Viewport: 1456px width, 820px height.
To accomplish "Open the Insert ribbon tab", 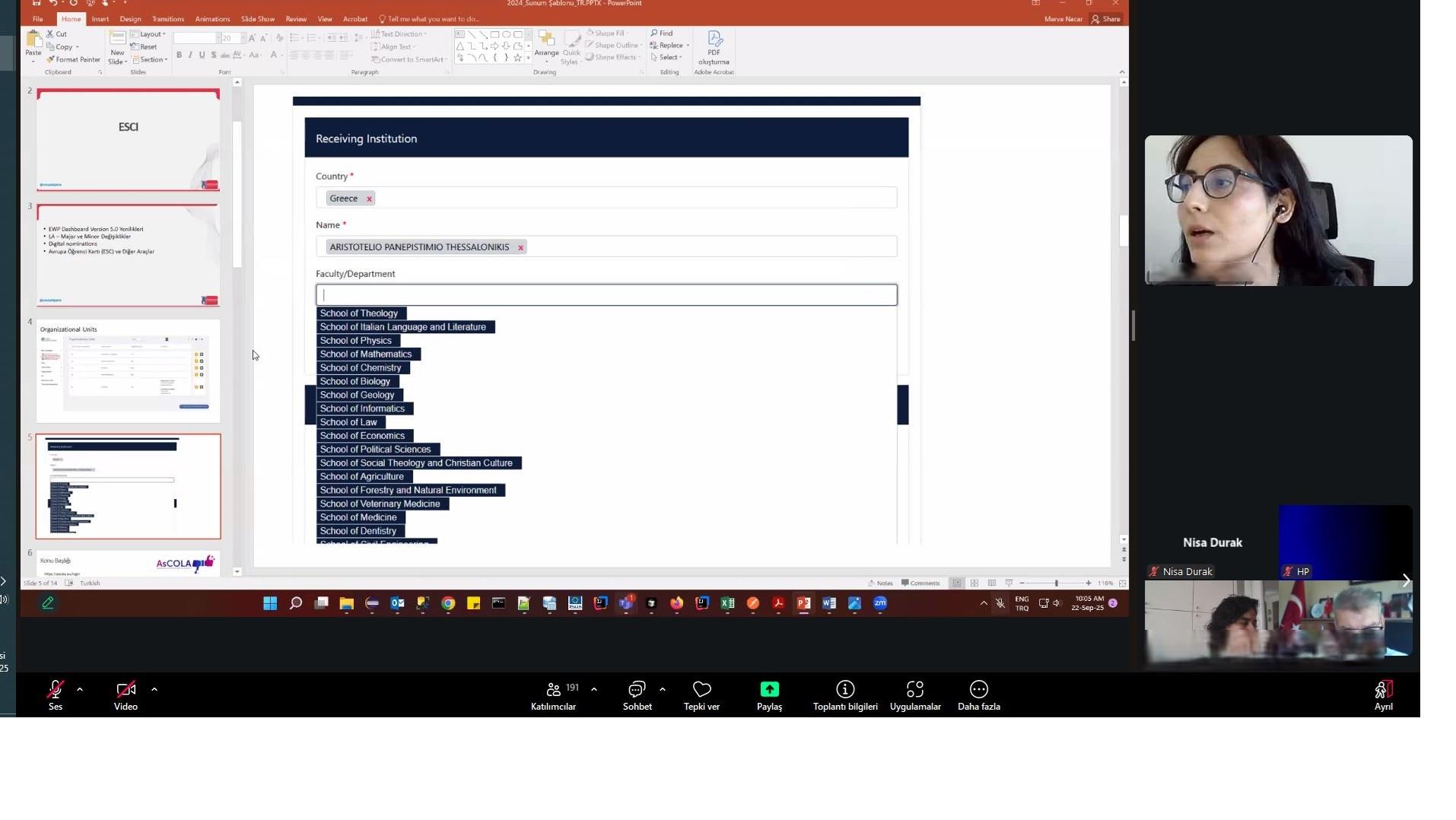I will coord(100,19).
